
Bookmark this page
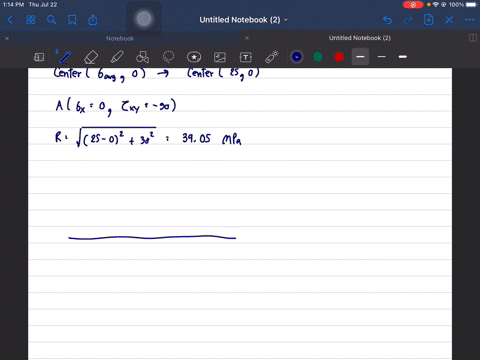tap(72, 20)
